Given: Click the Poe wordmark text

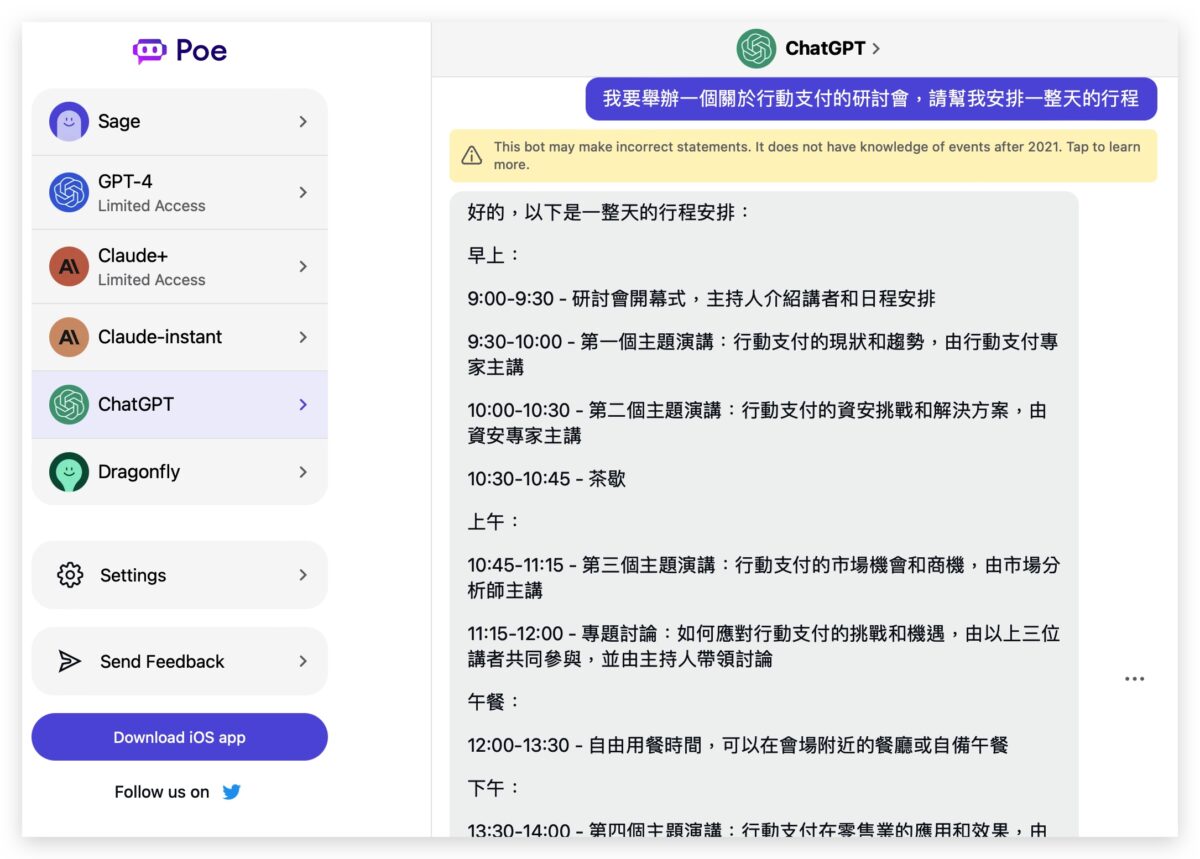Looking at the screenshot, I should pos(201,51).
